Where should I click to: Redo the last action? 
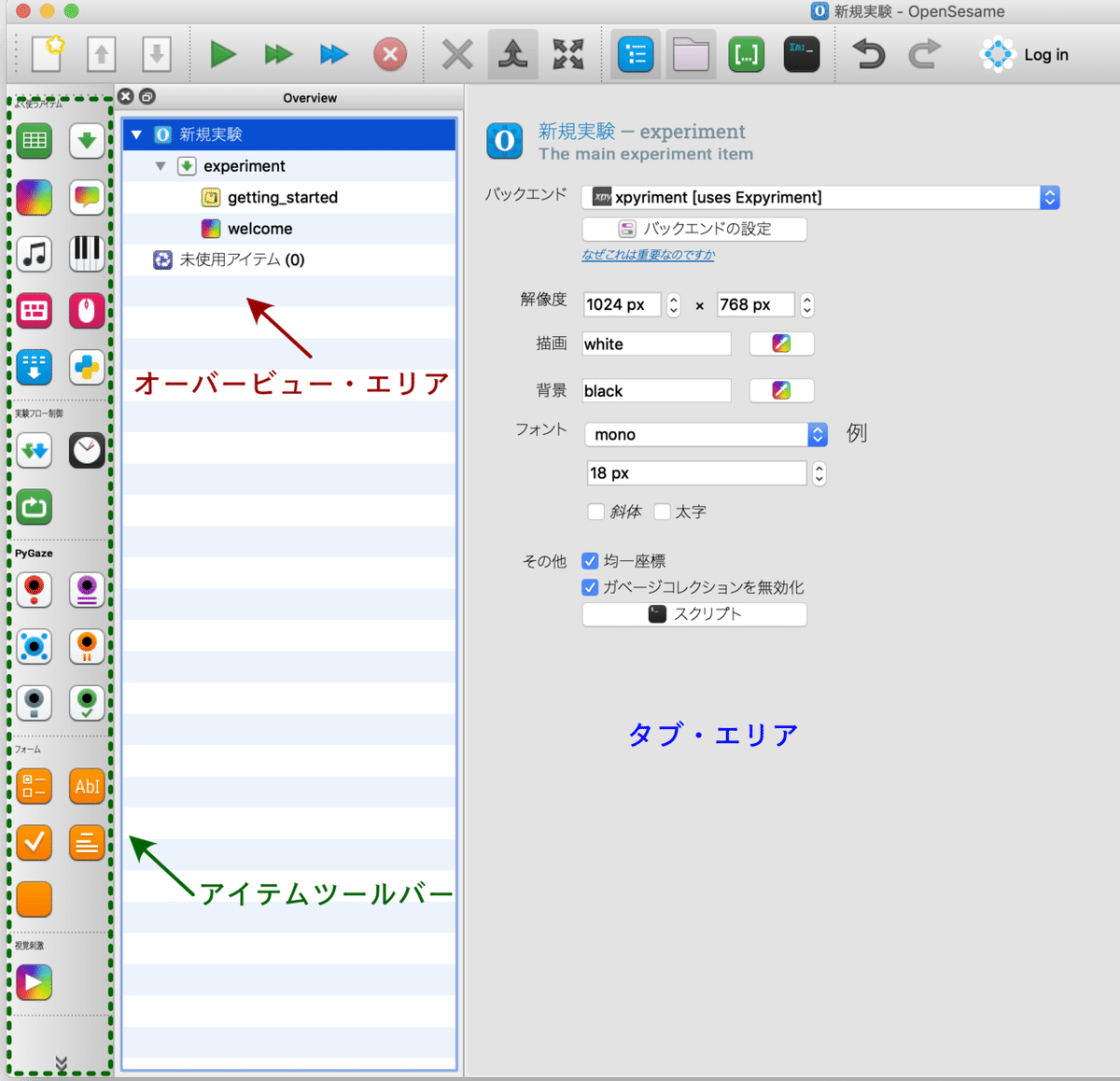(x=924, y=54)
